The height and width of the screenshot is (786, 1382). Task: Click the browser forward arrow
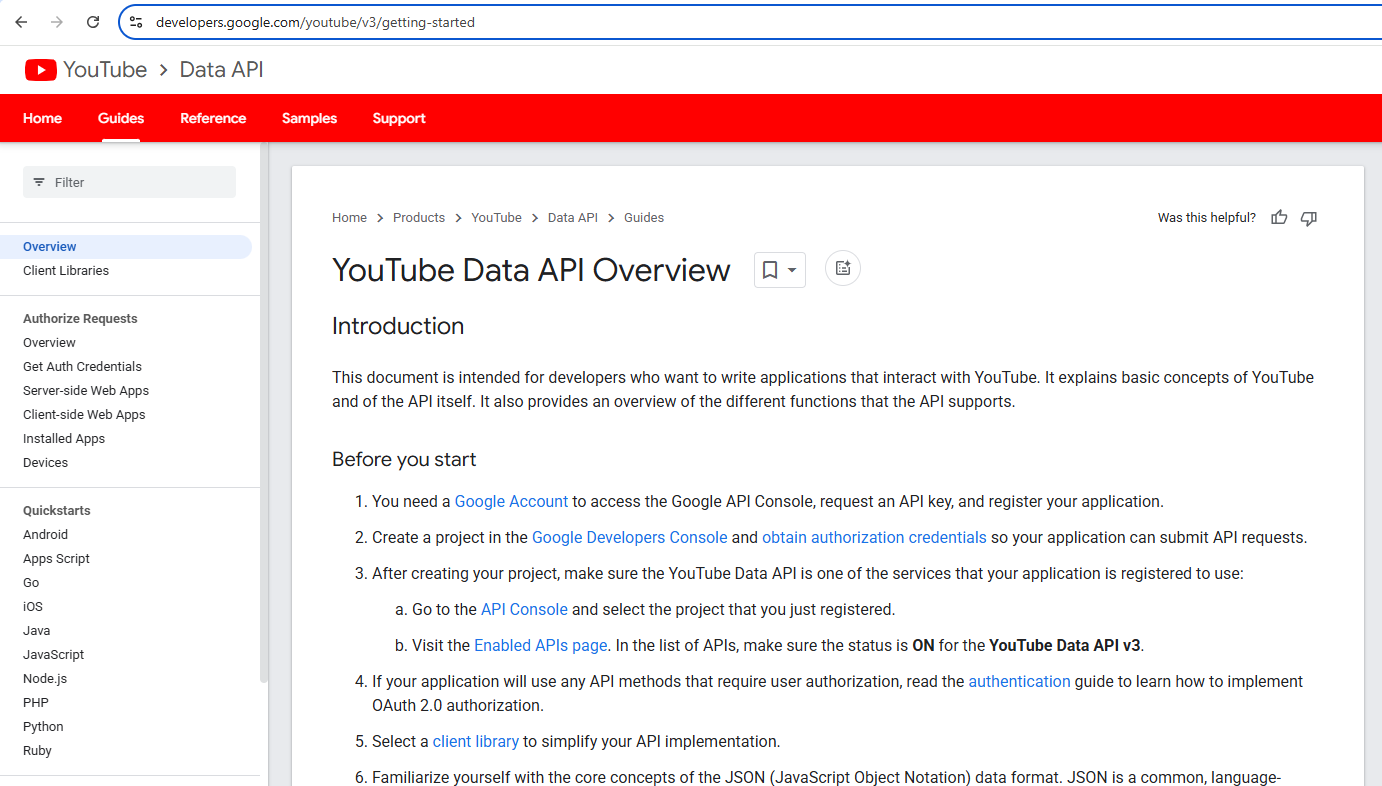57,22
